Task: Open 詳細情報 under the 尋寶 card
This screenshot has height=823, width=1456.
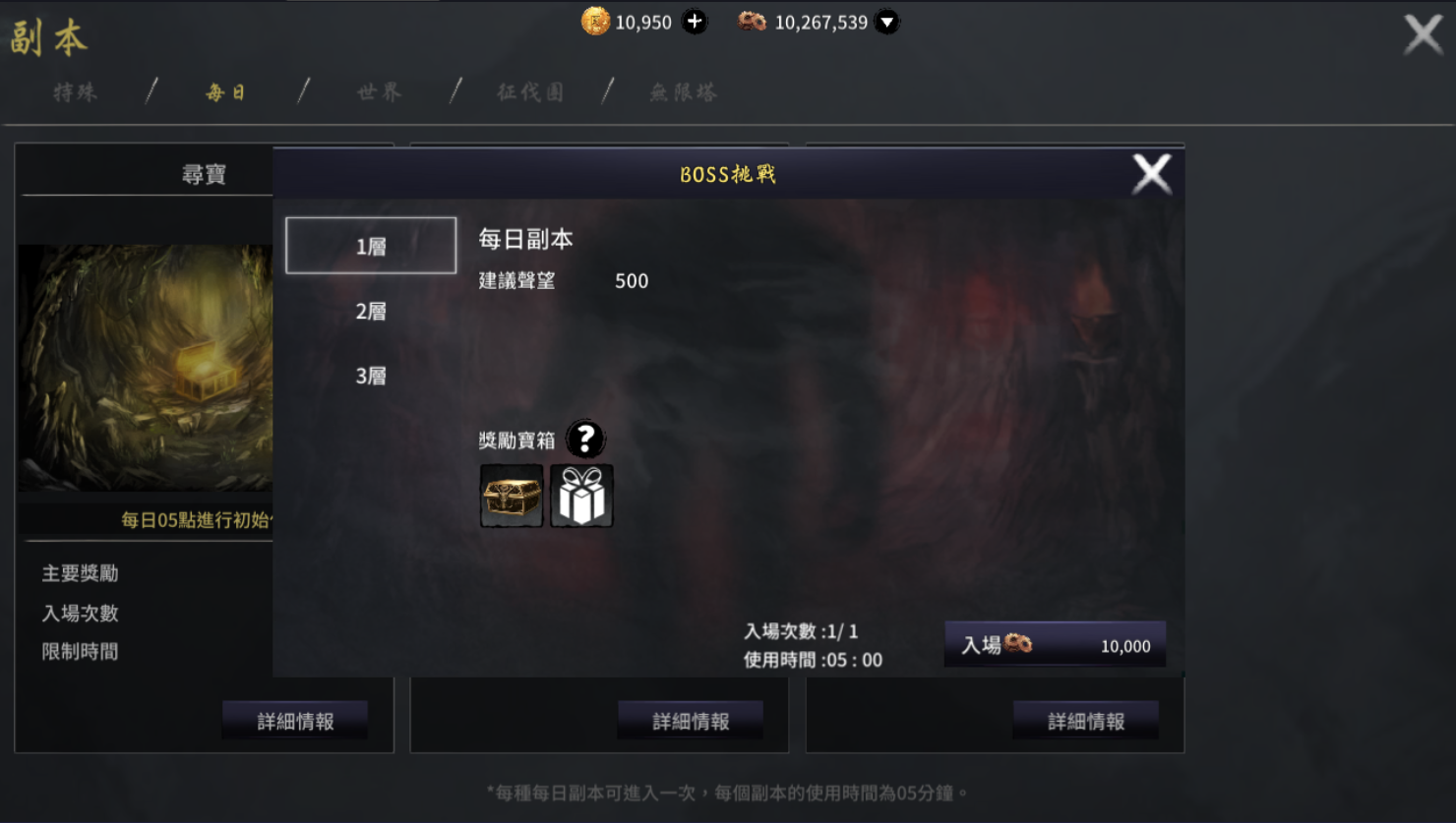Action: 295,721
